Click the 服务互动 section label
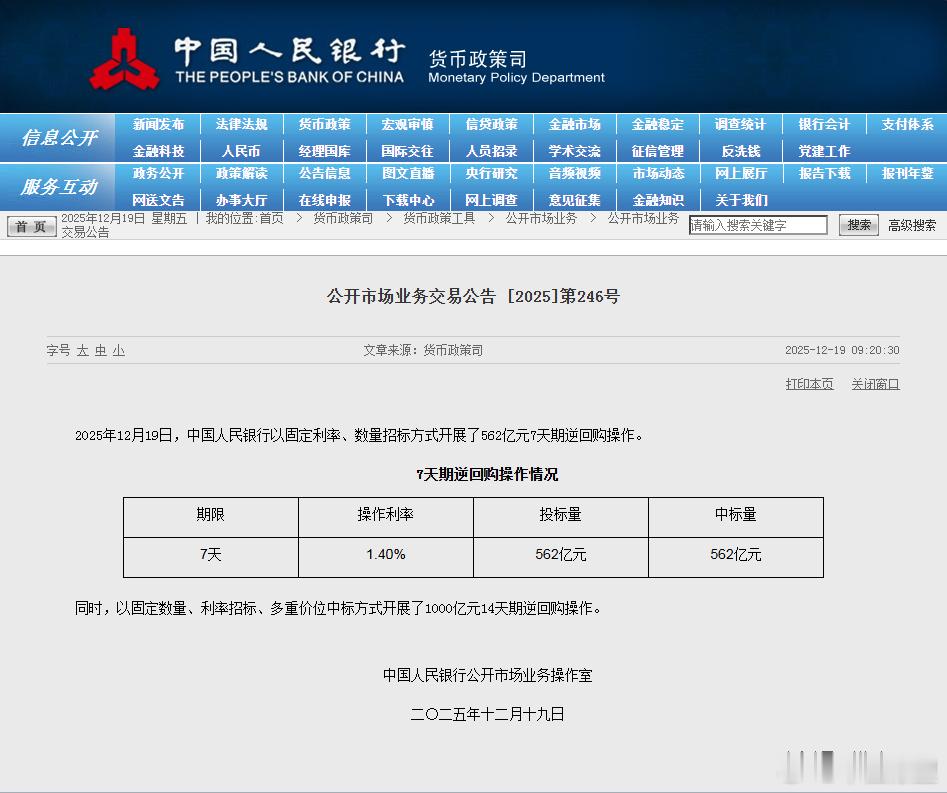 tap(59, 187)
